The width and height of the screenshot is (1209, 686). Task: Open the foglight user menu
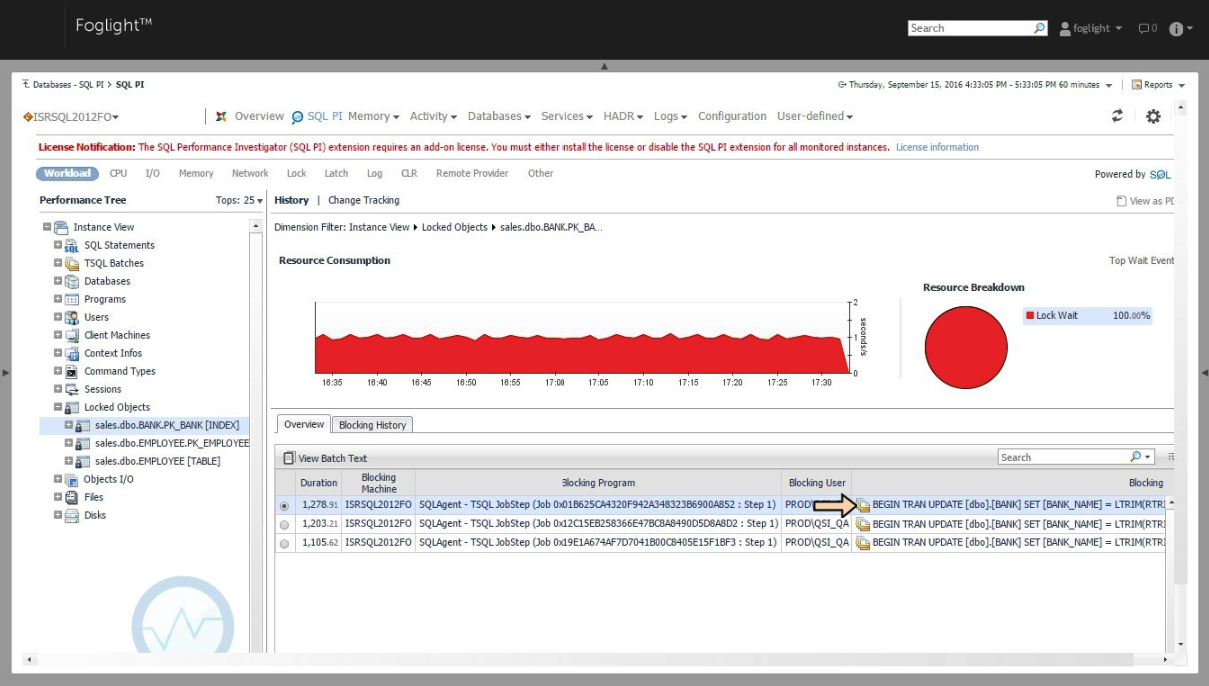coord(1091,28)
